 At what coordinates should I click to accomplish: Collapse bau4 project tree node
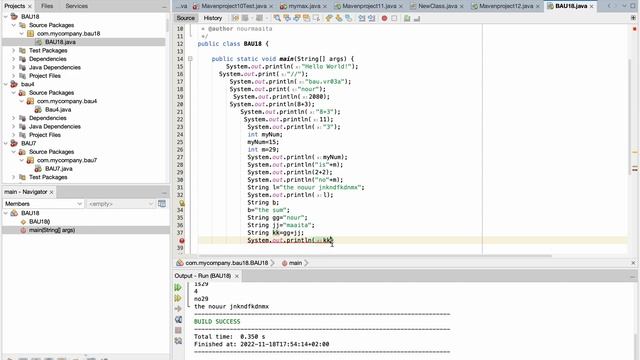6,84
